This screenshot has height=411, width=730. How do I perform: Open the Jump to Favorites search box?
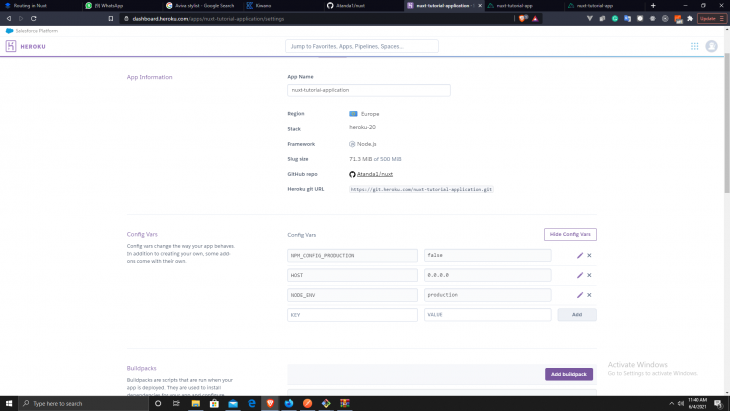pos(361,46)
